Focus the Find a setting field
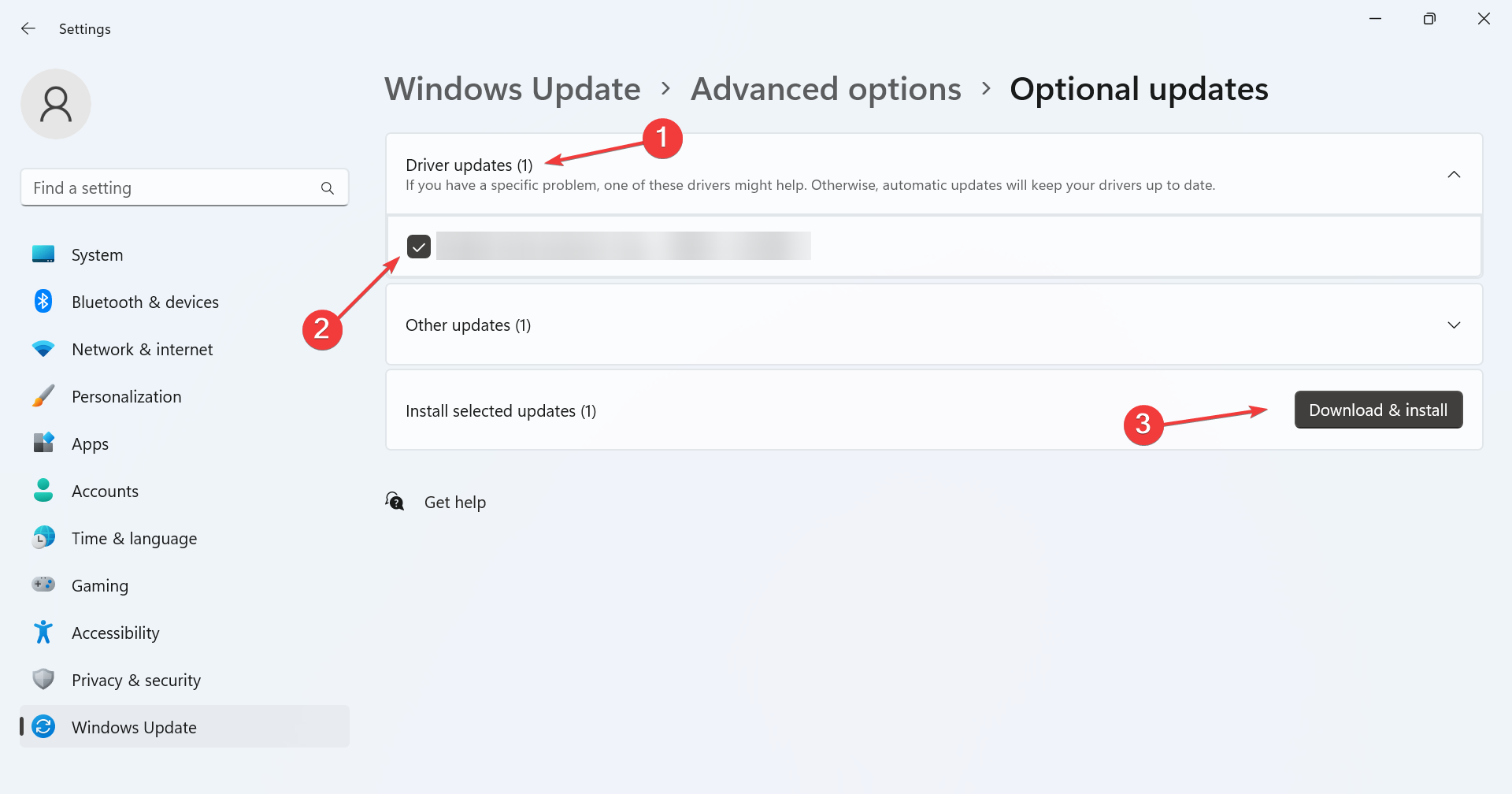The height and width of the screenshot is (794, 1512). coord(184,187)
